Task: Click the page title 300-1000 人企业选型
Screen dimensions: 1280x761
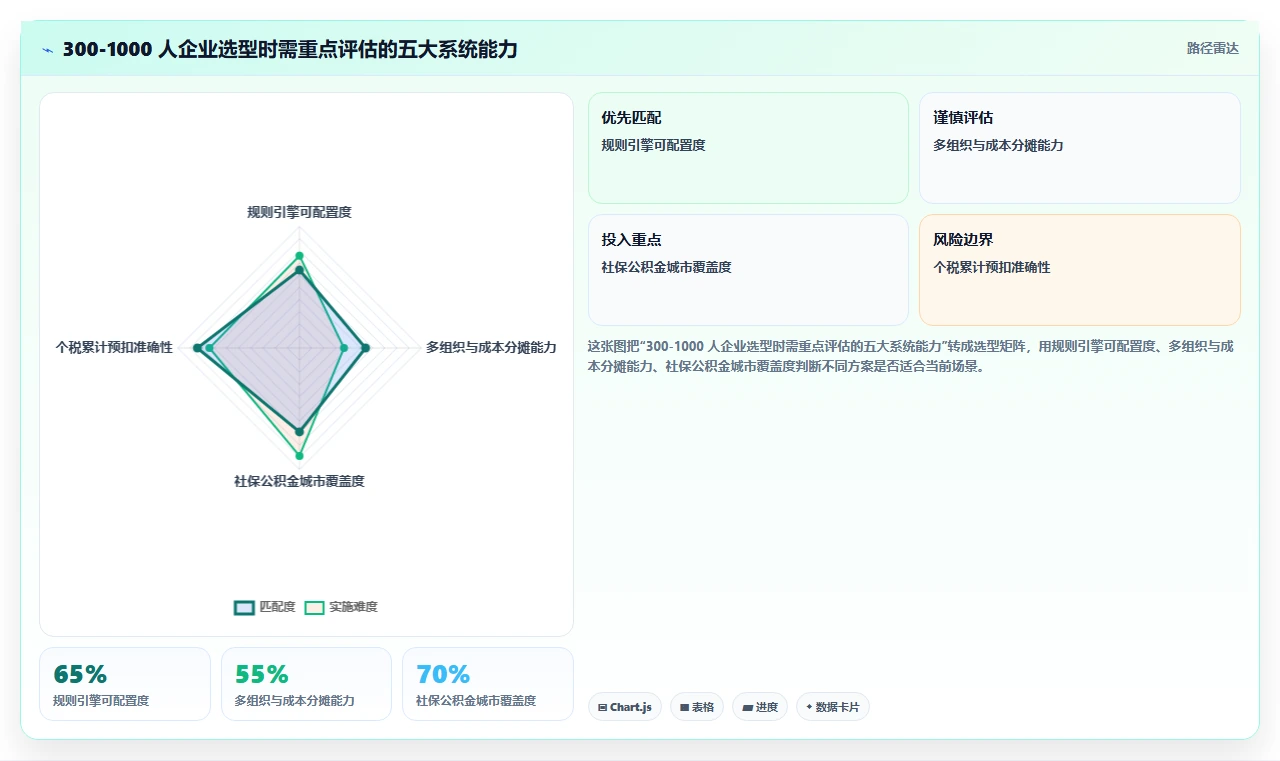Action: pyautogui.click(x=290, y=49)
